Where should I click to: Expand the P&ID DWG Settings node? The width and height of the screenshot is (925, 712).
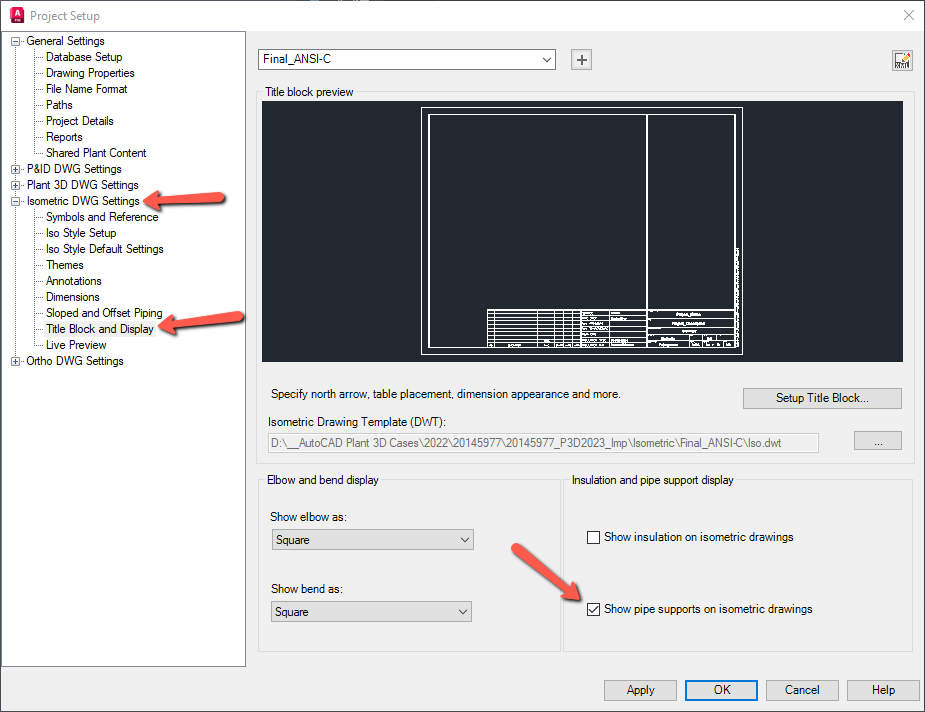tap(16, 168)
